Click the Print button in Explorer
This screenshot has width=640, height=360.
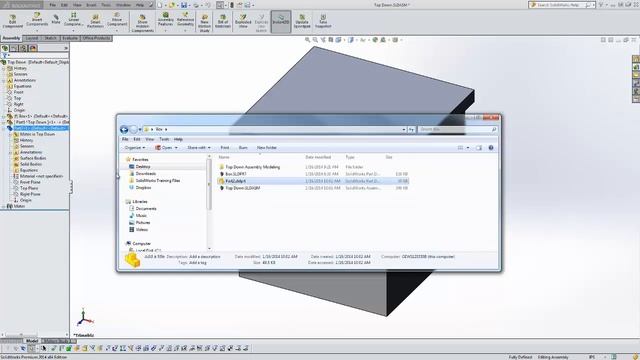(x=225, y=148)
